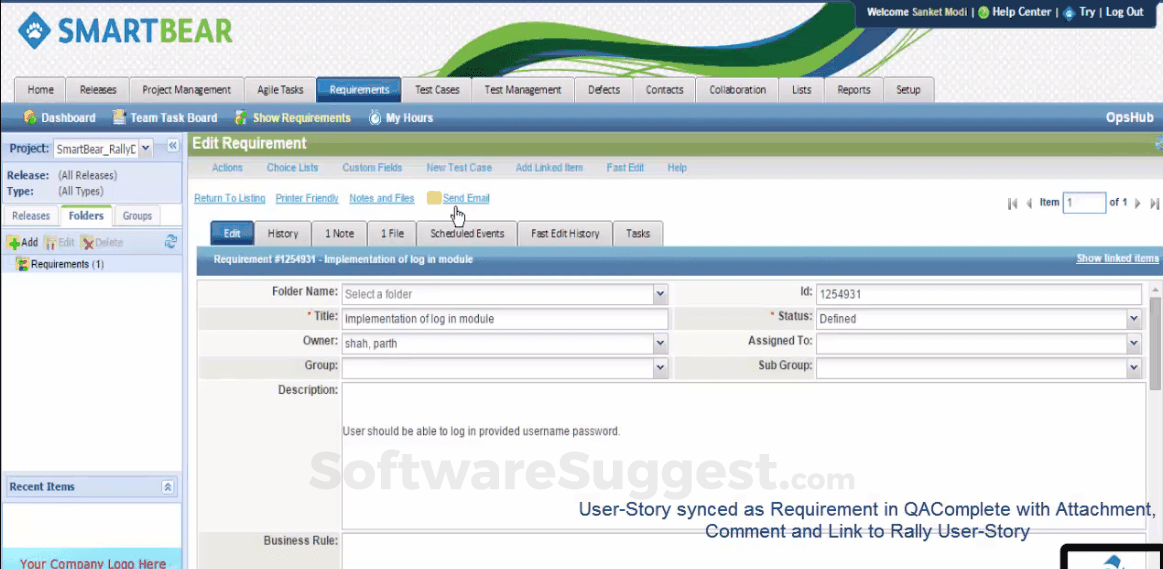
Task: Click New Test Case menu item
Action: tap(459, 168)
